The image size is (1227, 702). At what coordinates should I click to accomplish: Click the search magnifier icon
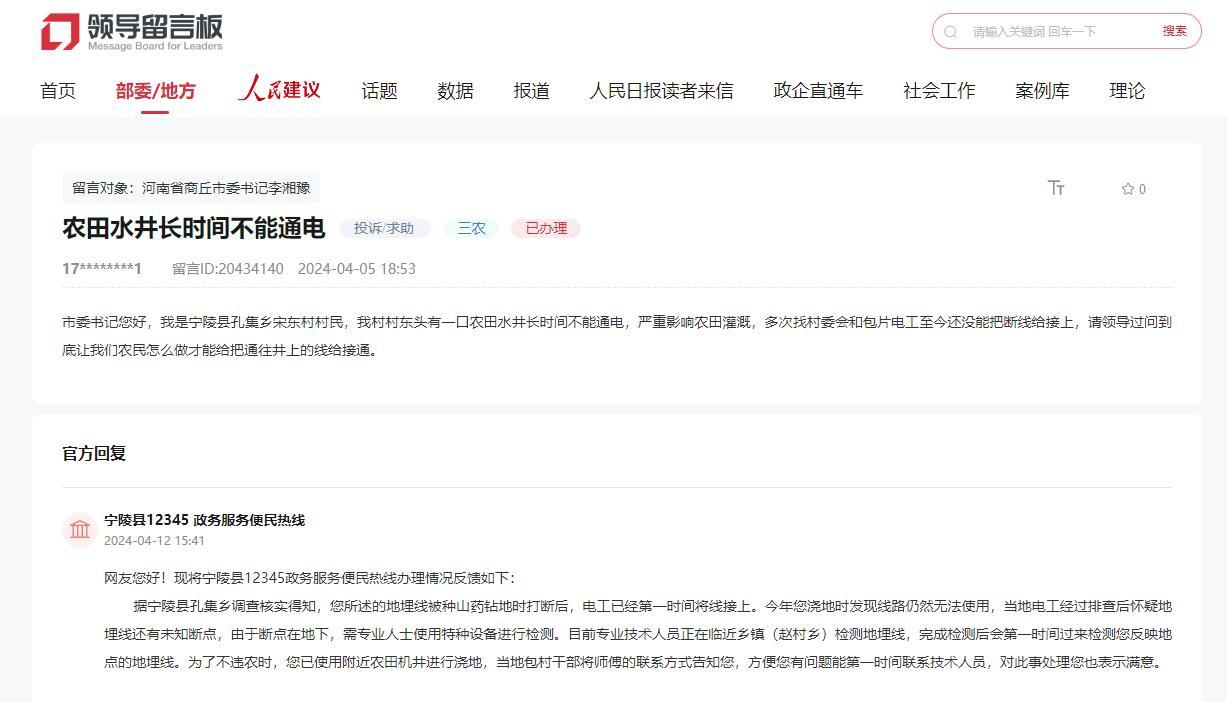[951, 32]
